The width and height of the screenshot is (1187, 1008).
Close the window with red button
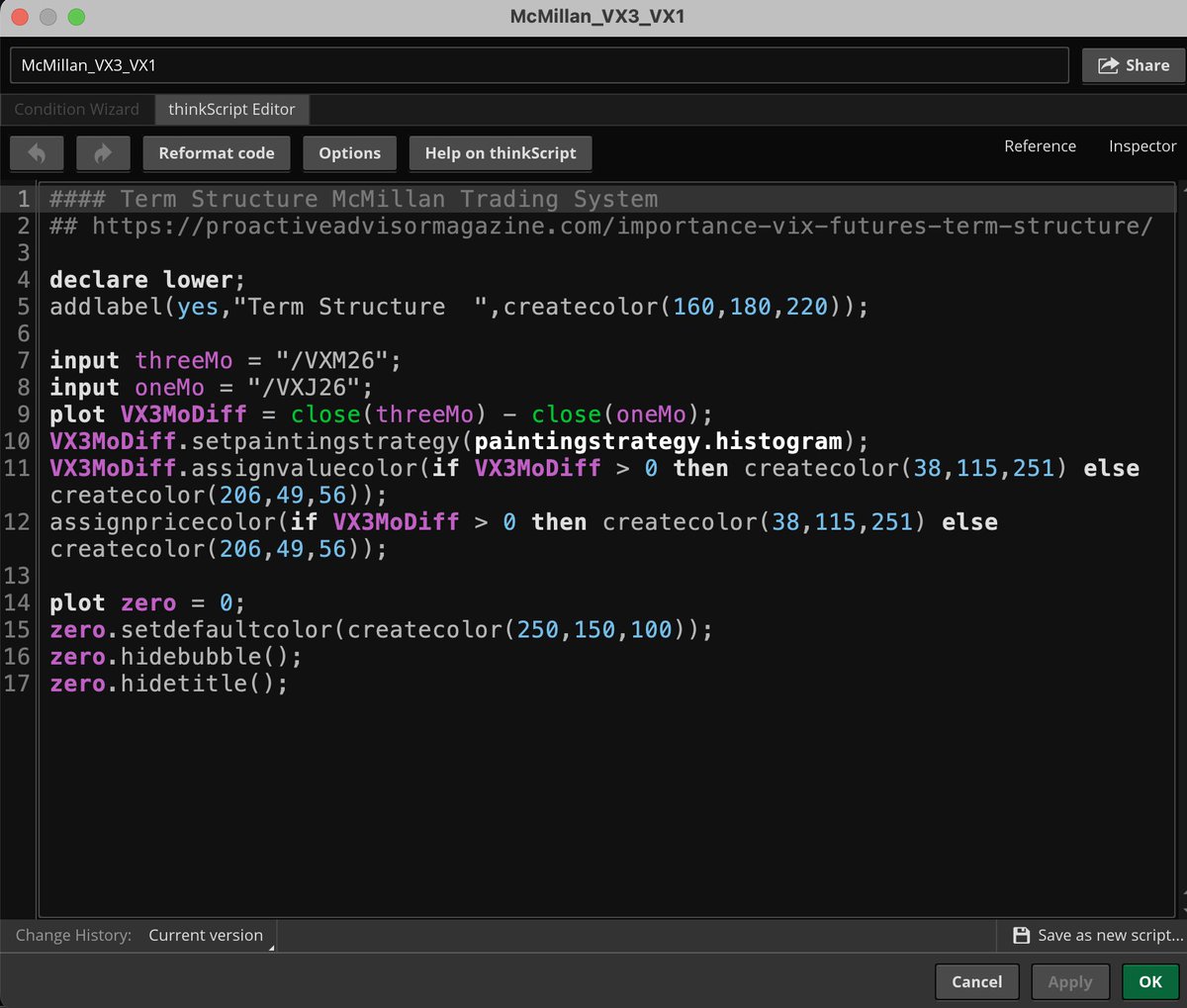click(x=20, y=17)
